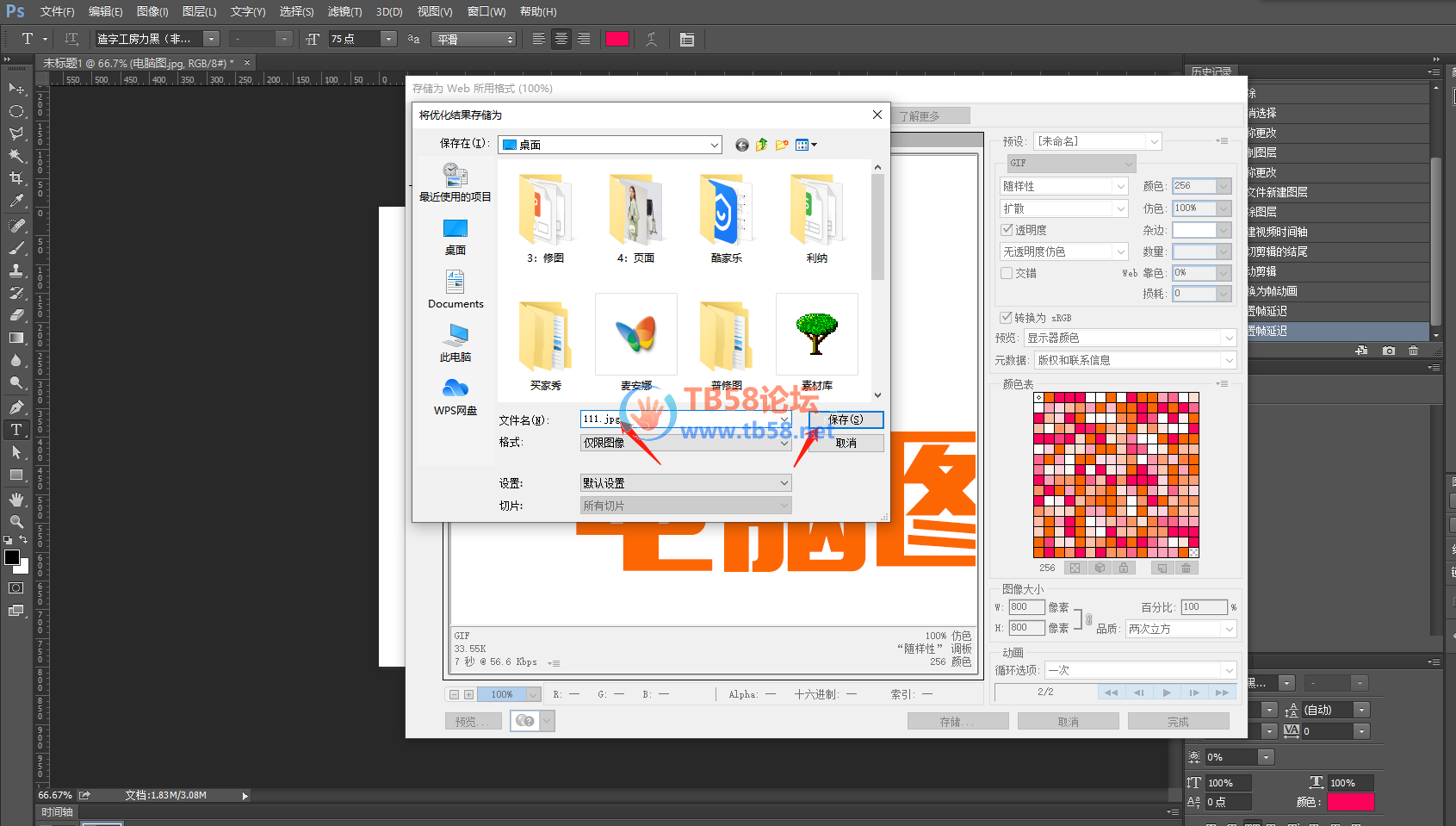Click the 颜色 swatch in character panel
Viewport: 1456px width, 826px height.
click(1350, 802)
